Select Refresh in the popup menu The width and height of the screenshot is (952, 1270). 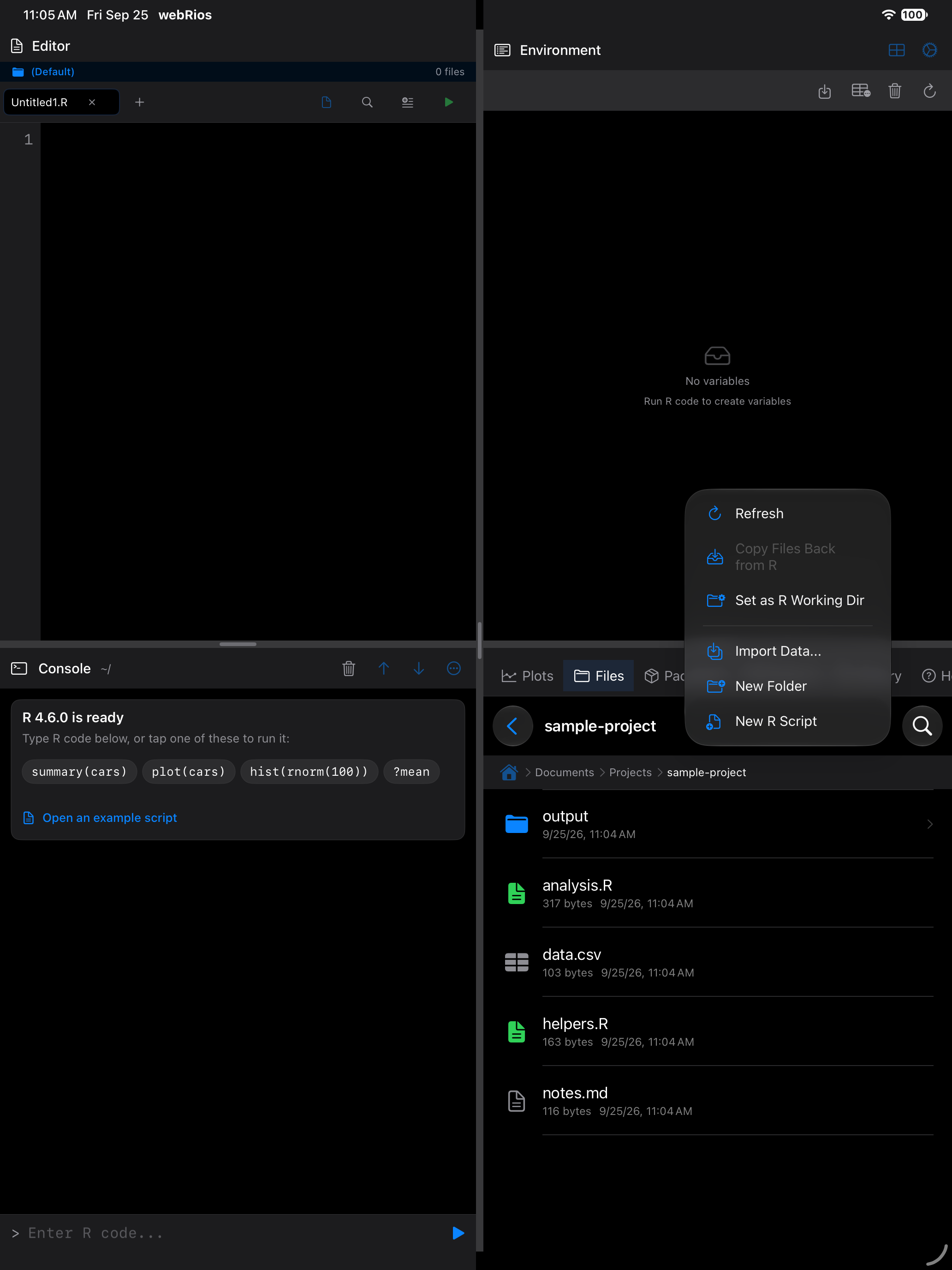pos(787,513)
